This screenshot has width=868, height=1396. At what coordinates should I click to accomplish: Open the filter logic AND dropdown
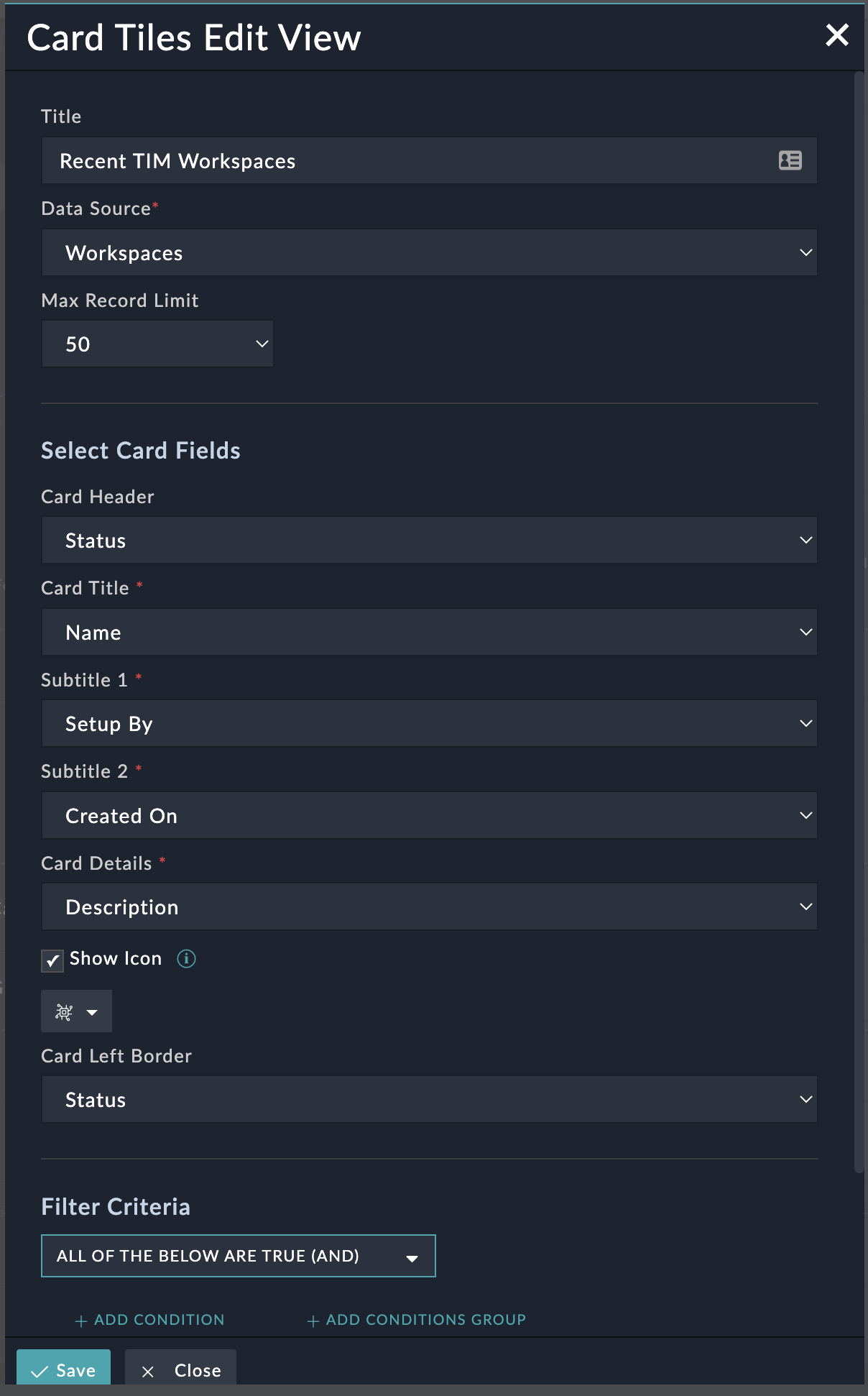tap(238, 1256)
